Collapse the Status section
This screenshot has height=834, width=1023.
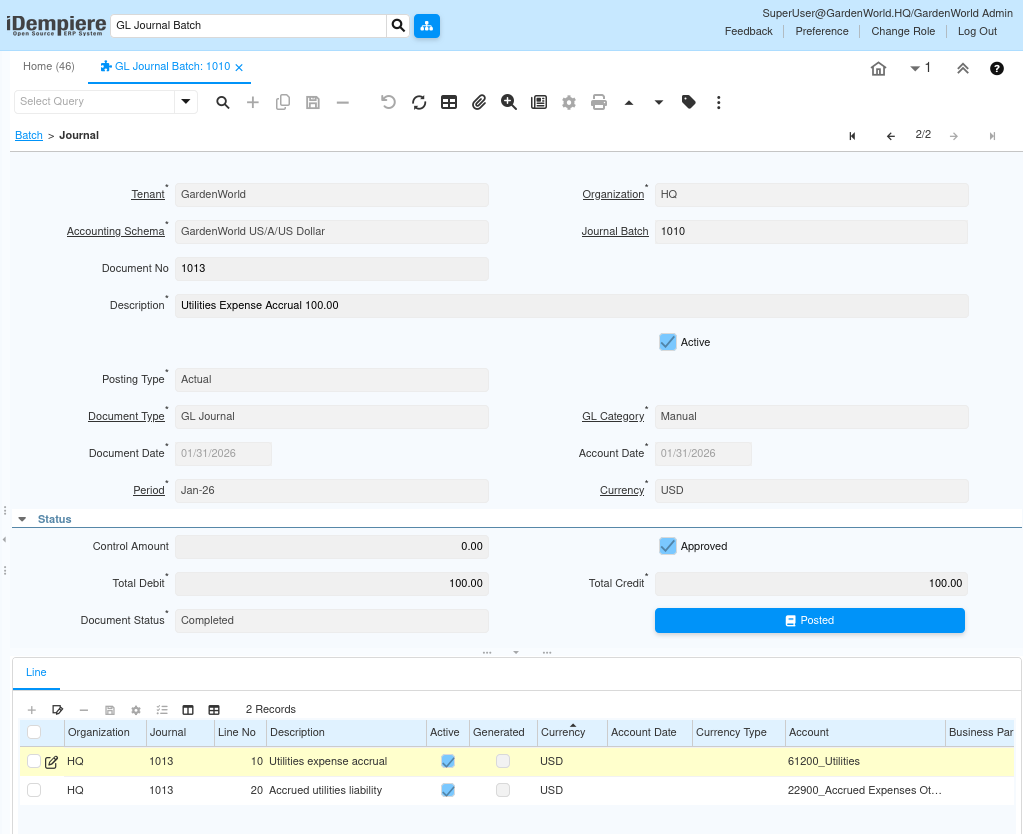22,520
